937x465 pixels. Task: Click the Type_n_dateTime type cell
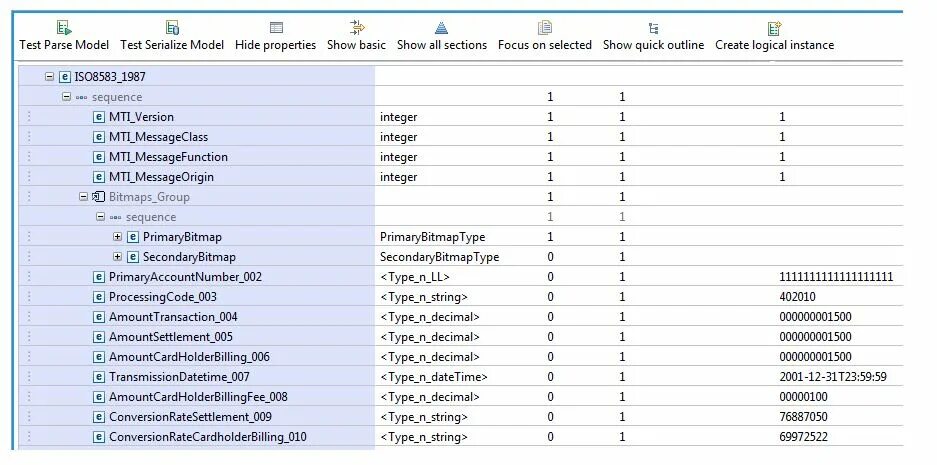pyautogui.click(x=433, y=377)
